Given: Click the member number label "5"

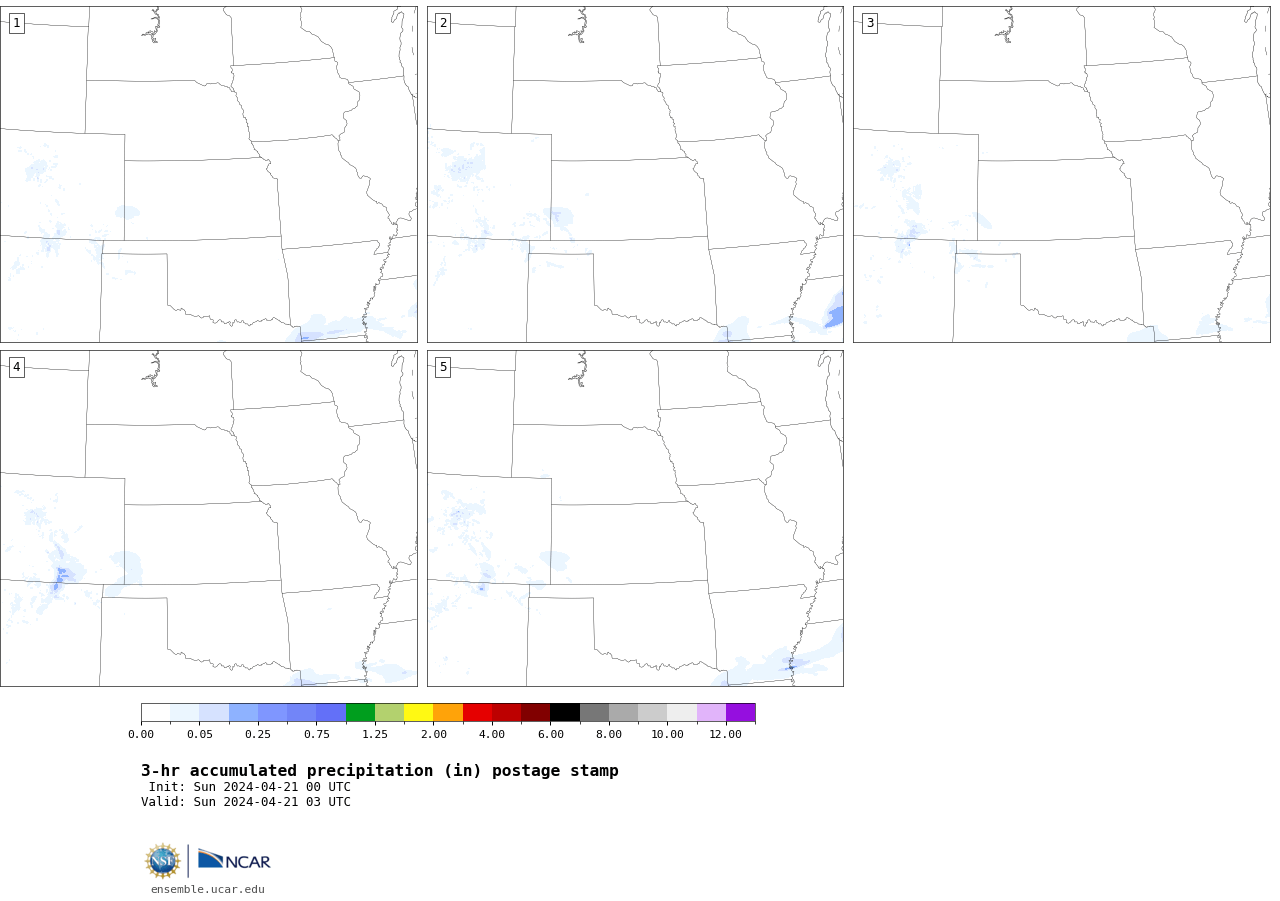Looking at the screenshot, I should tap(443, 367).
